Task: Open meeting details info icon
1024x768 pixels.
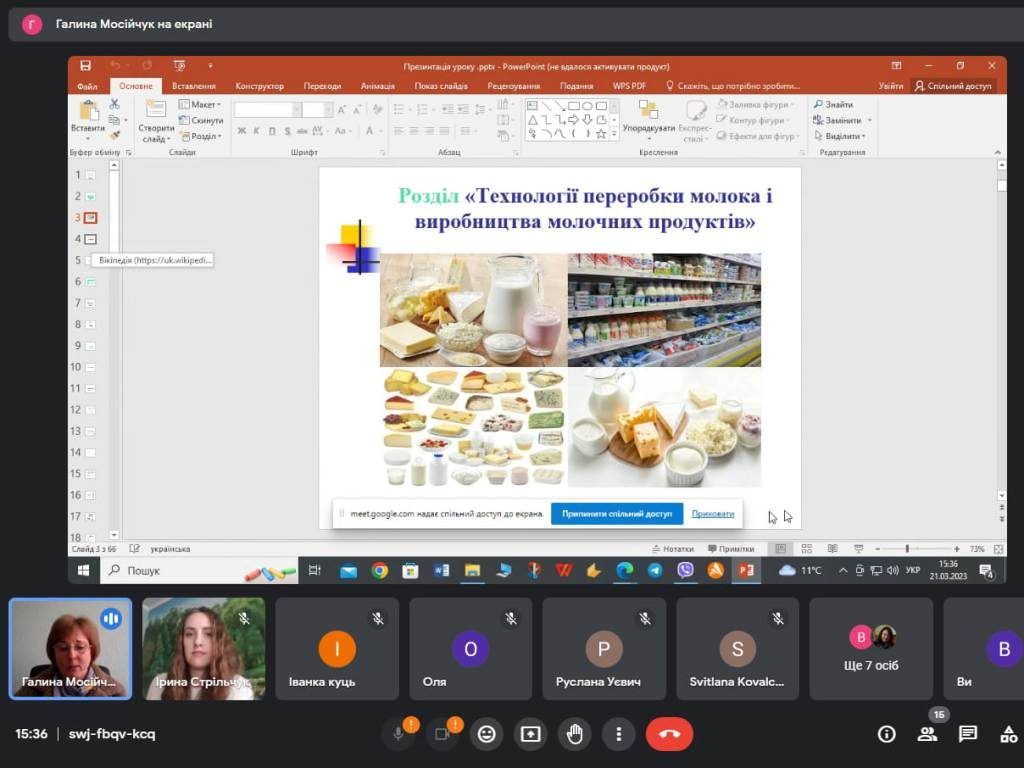Action: [886, 734]
